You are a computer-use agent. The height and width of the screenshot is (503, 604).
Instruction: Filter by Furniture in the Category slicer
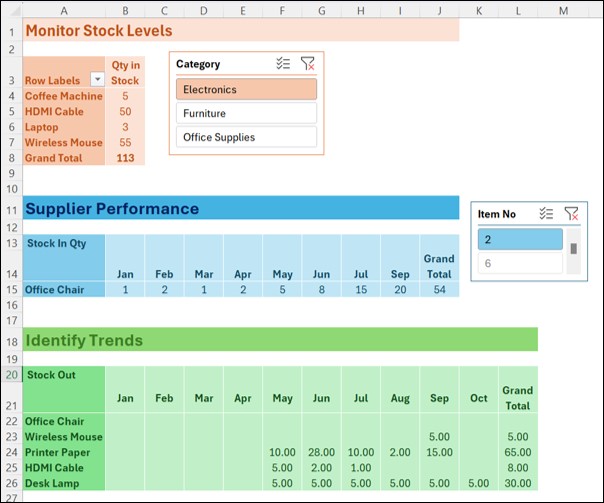click(246, 113)
